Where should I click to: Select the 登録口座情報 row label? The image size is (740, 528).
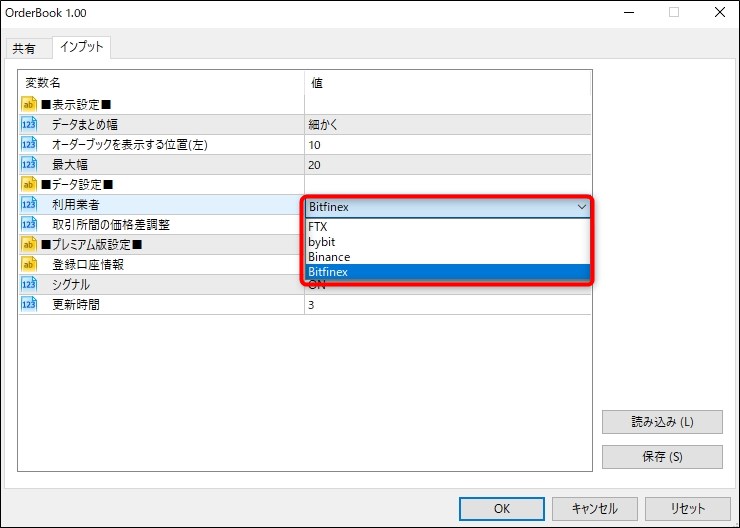pyautogui.click(x=88, y=265)
